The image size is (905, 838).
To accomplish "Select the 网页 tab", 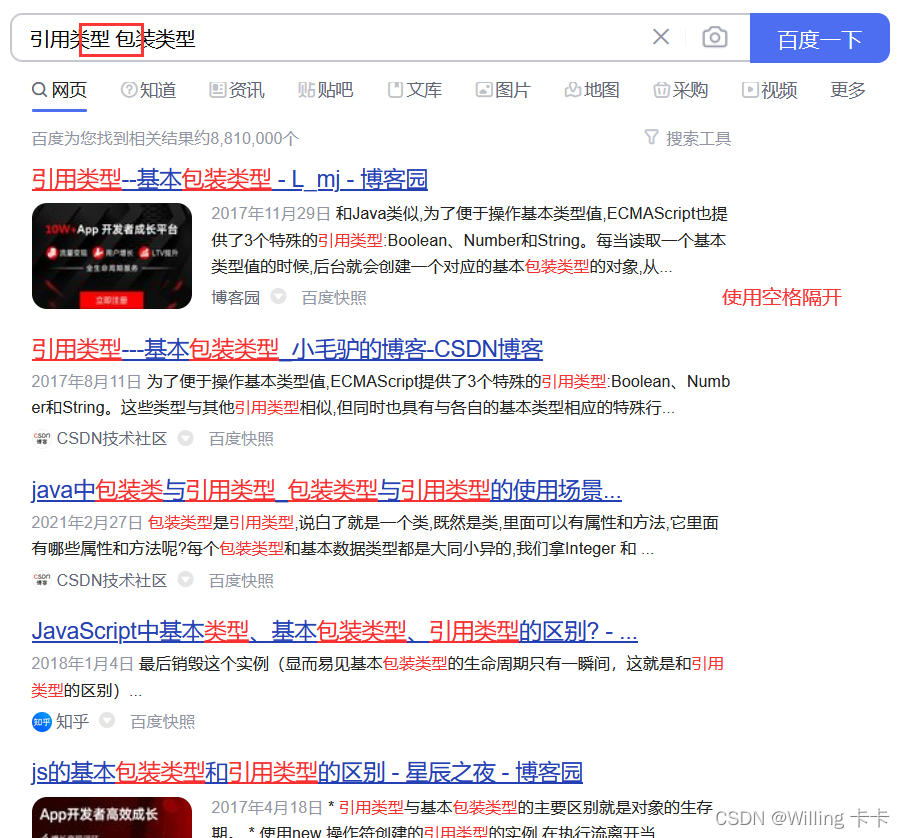I will click(59, 90).
